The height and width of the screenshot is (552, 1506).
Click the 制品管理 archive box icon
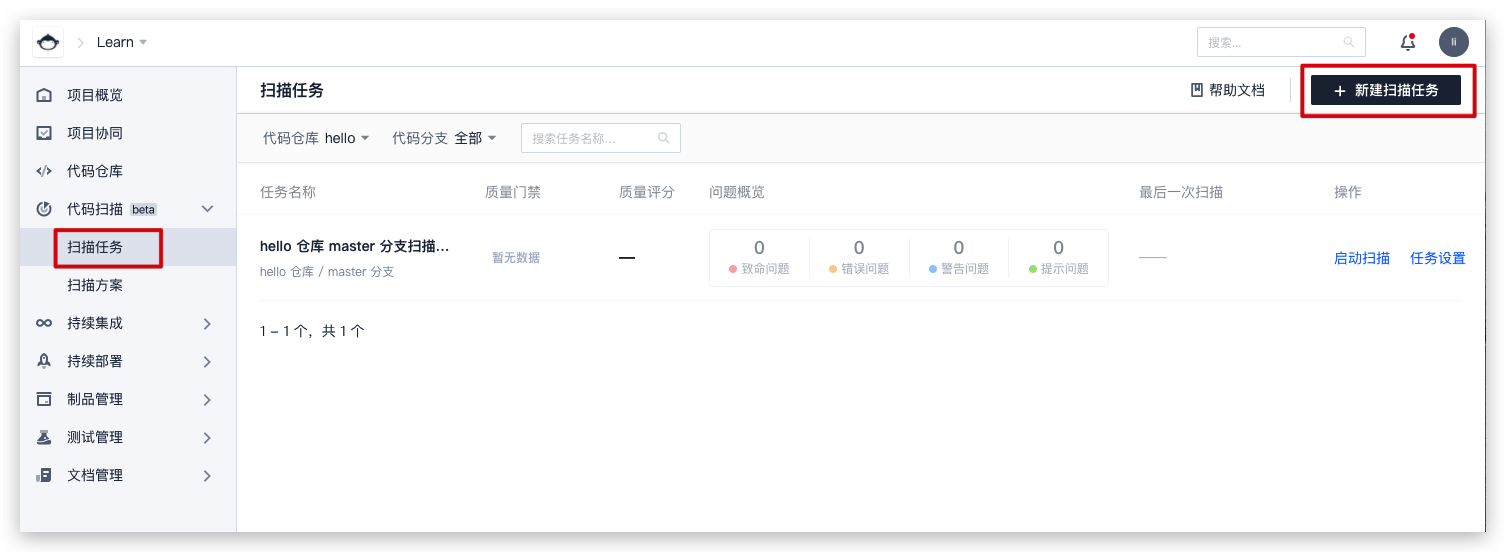[44, 399]
